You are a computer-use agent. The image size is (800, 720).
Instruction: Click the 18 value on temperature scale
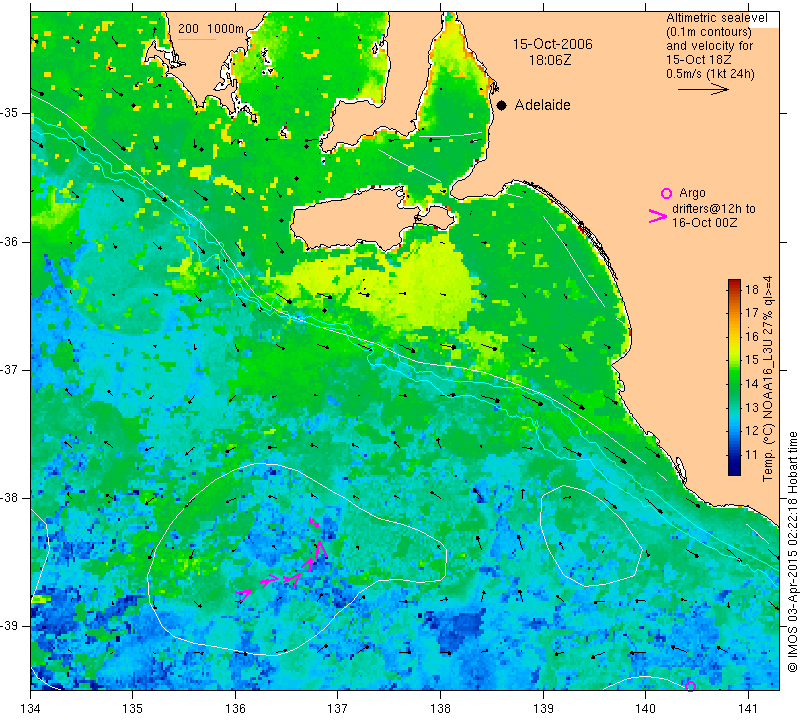(x=752, y=289)
